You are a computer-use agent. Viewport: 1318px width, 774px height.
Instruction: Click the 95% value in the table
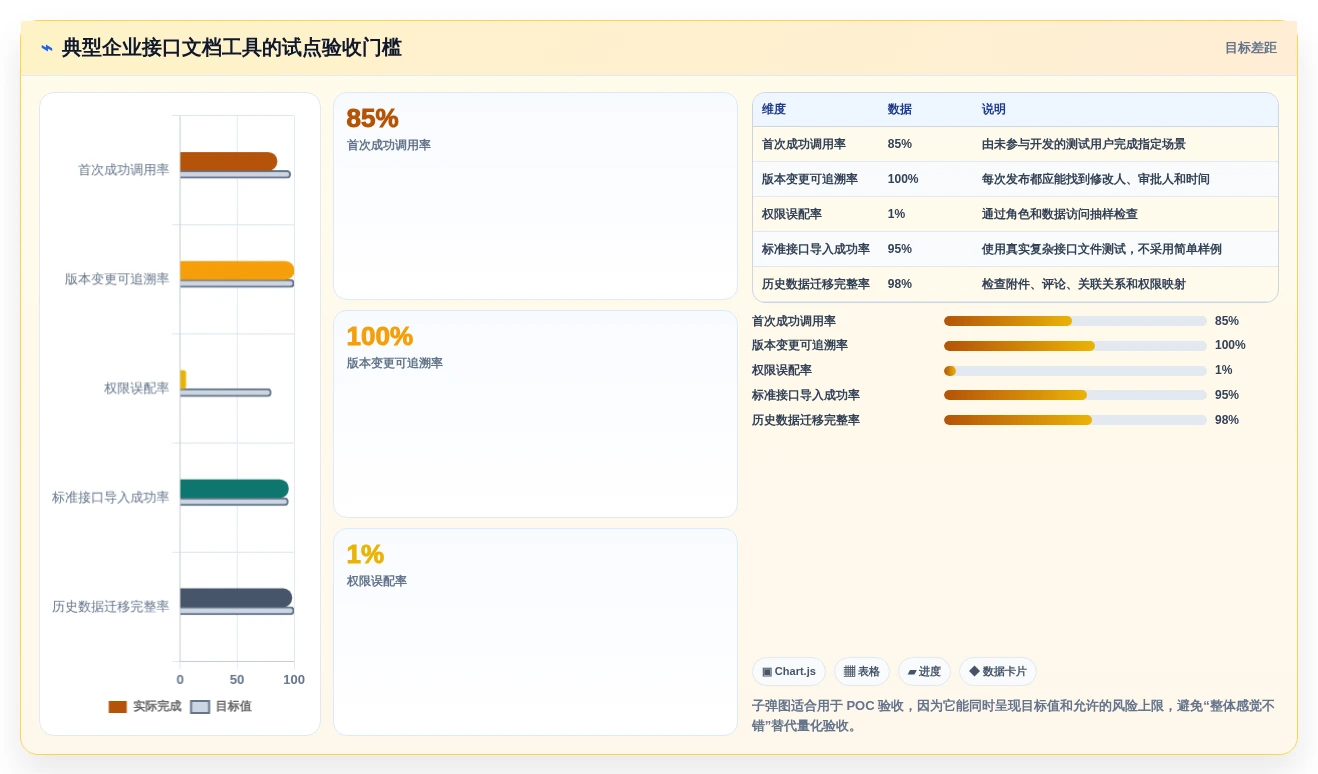[900, 249]
